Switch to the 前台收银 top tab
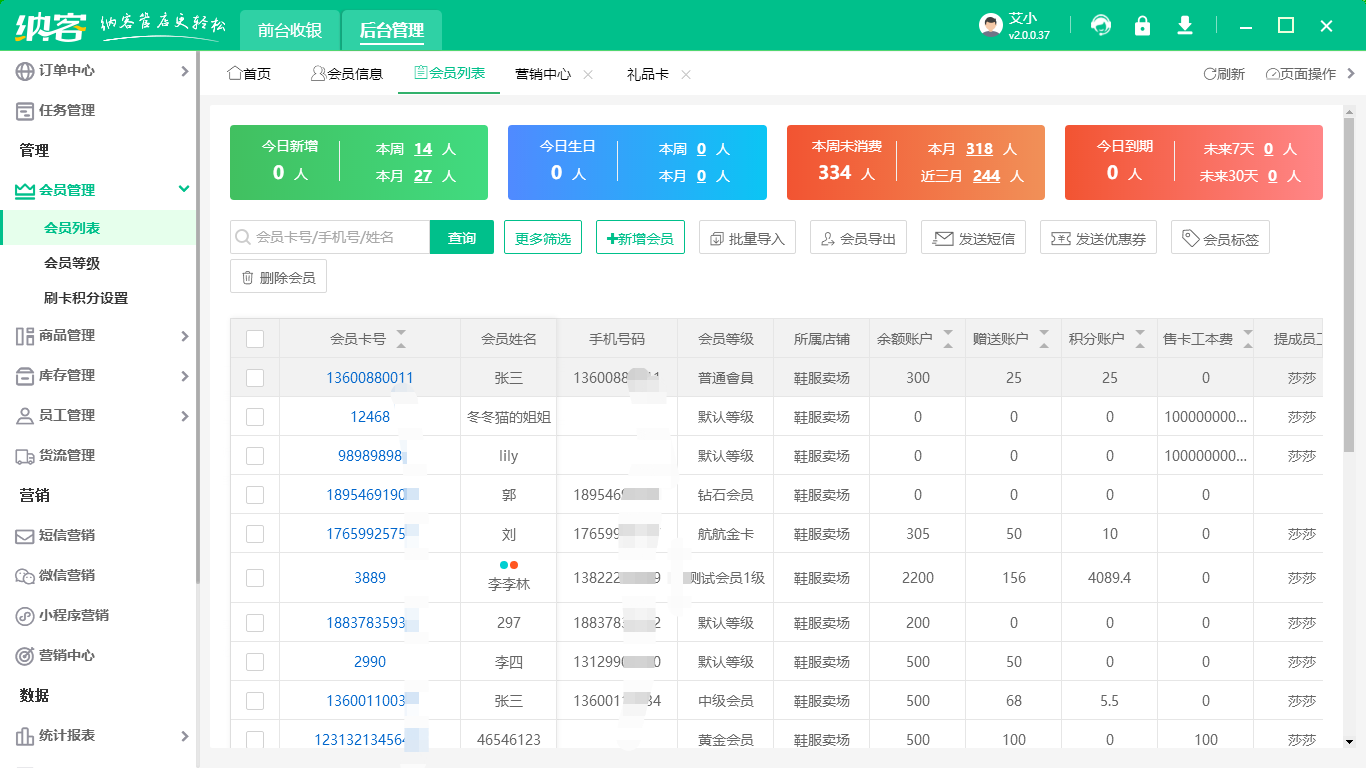The image size is (1366, 768). (x=290, y=30)
